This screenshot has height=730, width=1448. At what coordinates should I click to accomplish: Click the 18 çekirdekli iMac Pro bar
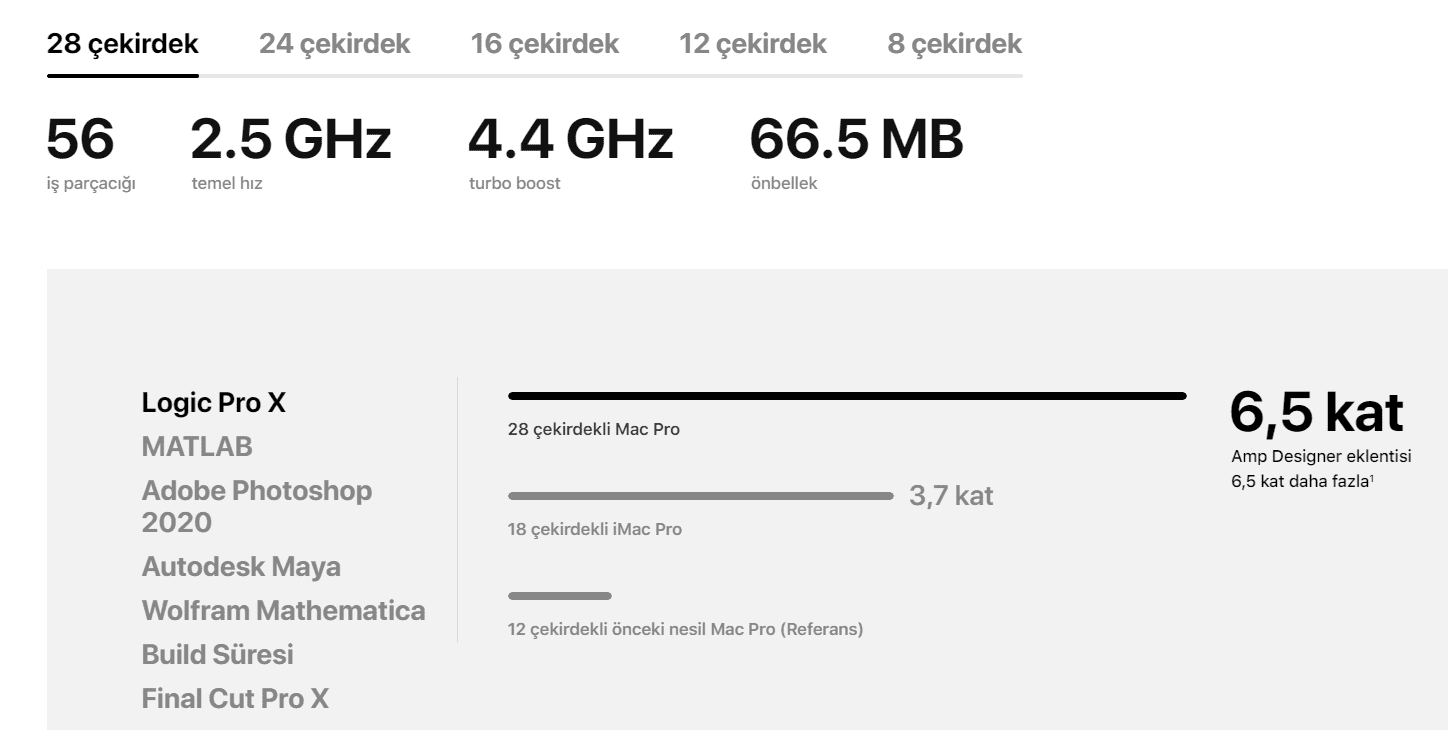(700, 496)
